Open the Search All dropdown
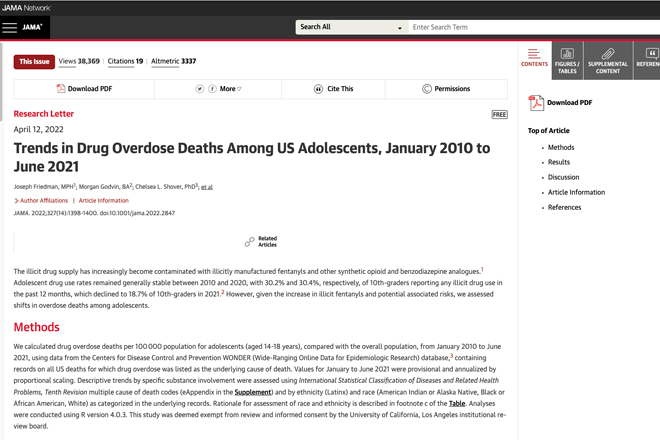Viewport: 660px width, 440px height. coord(351,27)
